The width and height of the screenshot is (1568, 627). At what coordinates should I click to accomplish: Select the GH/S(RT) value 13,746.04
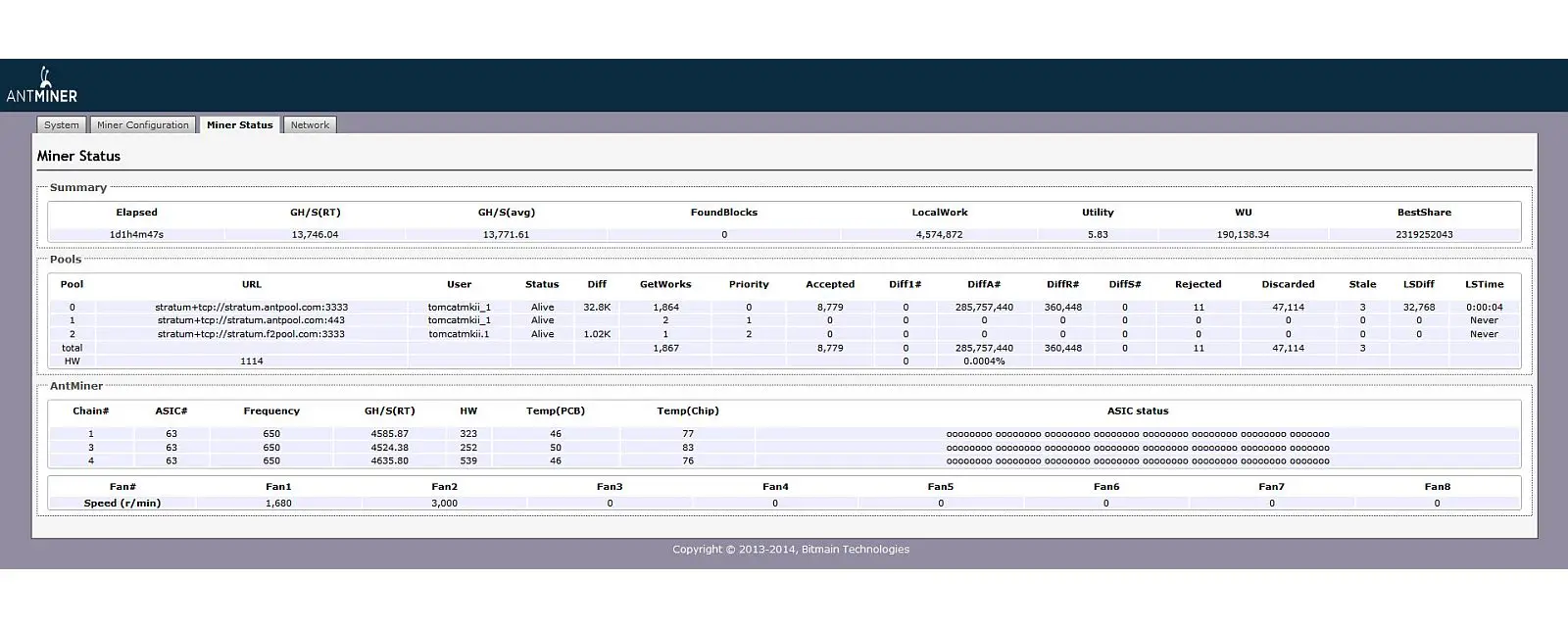click(315, 235)
